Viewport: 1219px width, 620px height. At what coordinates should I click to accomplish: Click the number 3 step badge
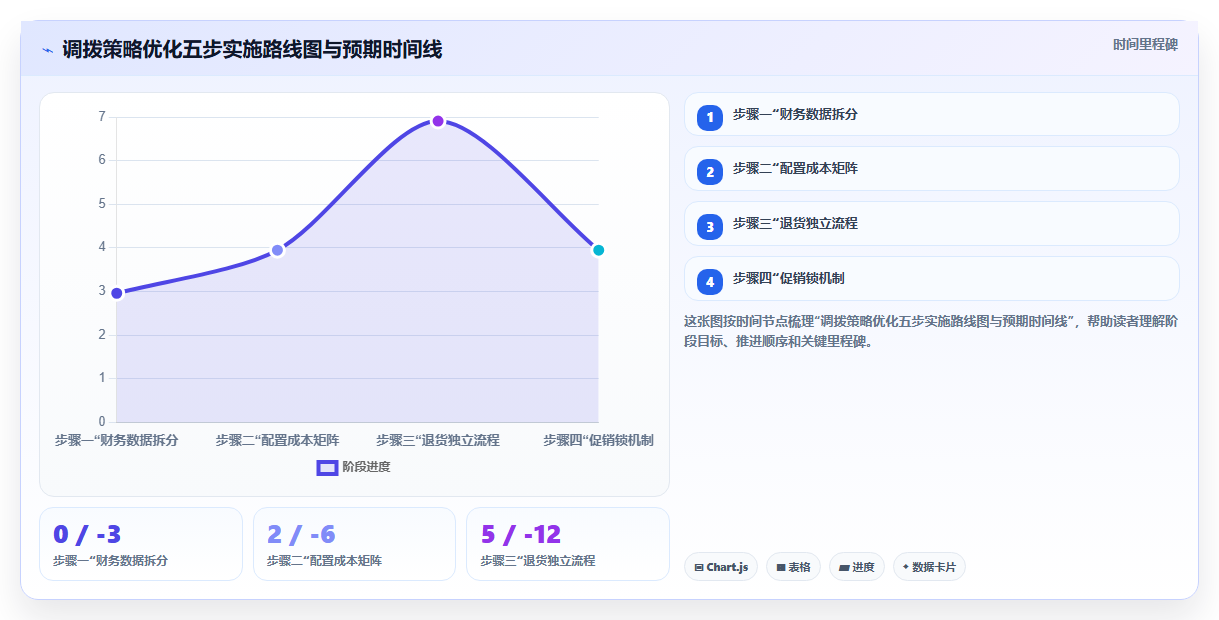pos(710,226)
